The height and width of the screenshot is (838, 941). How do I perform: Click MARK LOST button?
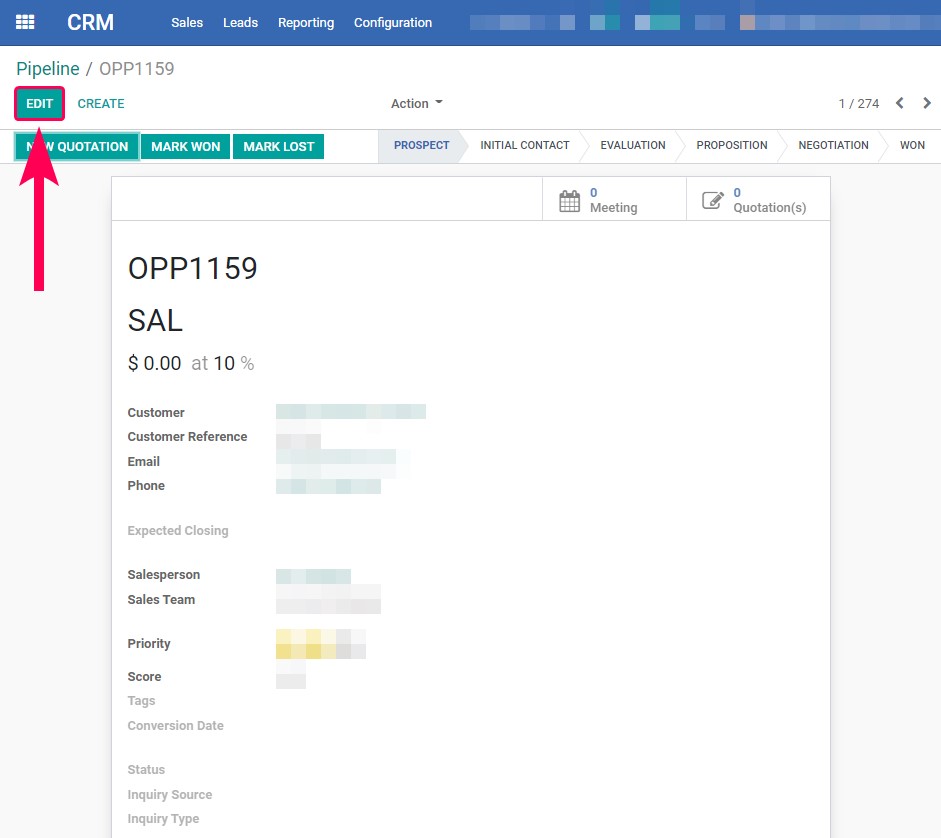[x=278, y=146]
